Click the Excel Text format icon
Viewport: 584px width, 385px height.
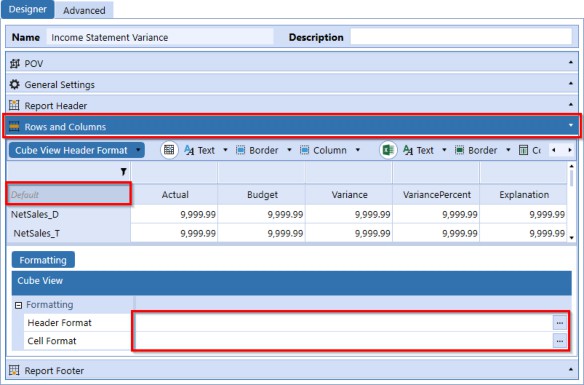[x=408, y=150]
